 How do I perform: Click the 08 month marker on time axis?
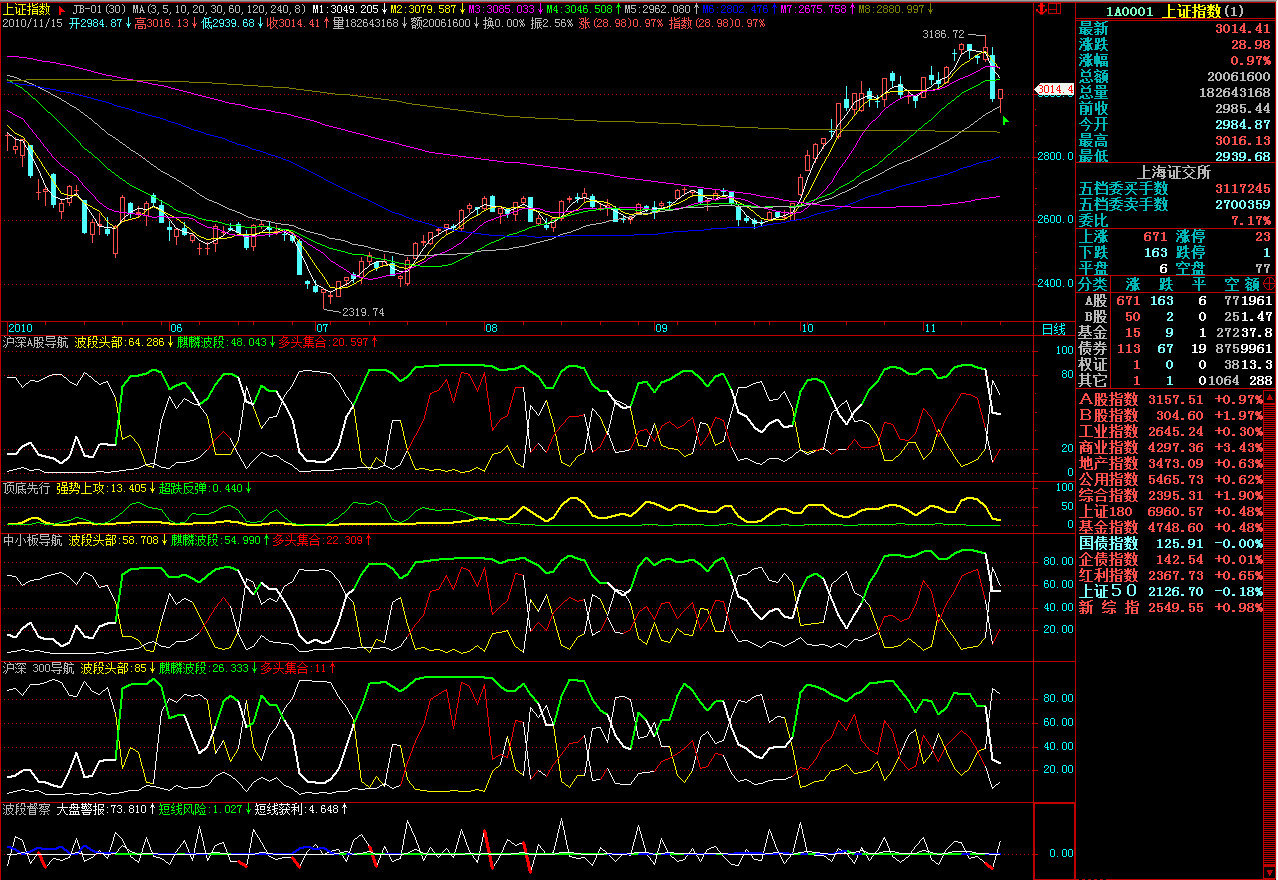[491, 328]
